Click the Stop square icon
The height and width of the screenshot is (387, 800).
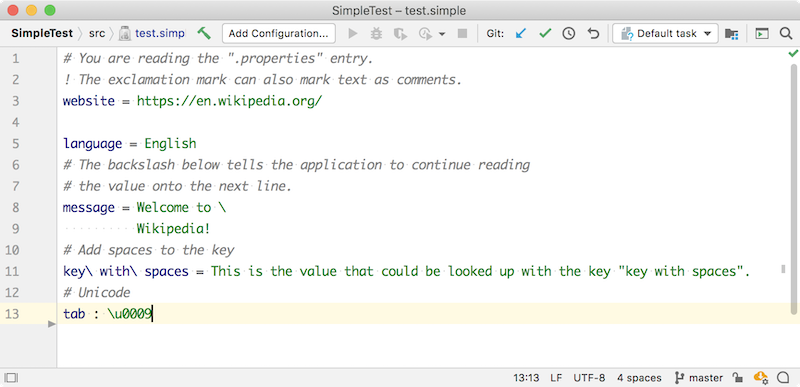(462, 34)
